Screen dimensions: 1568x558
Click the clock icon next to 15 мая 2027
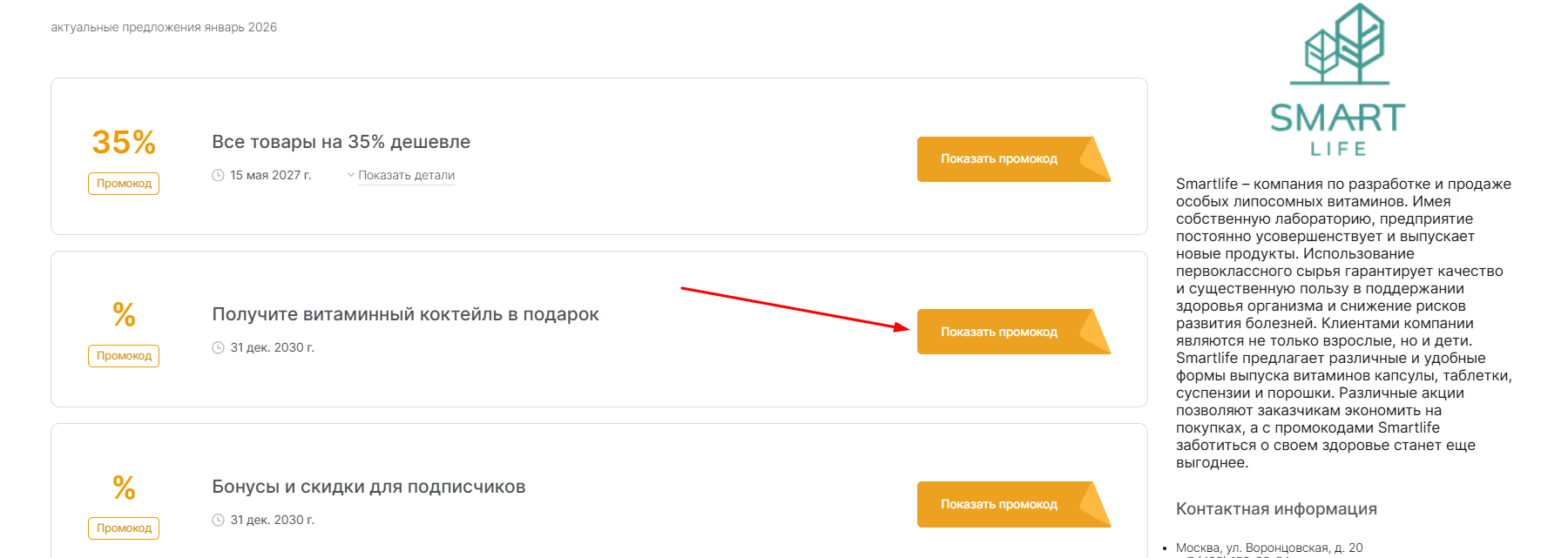pos(218,175)
